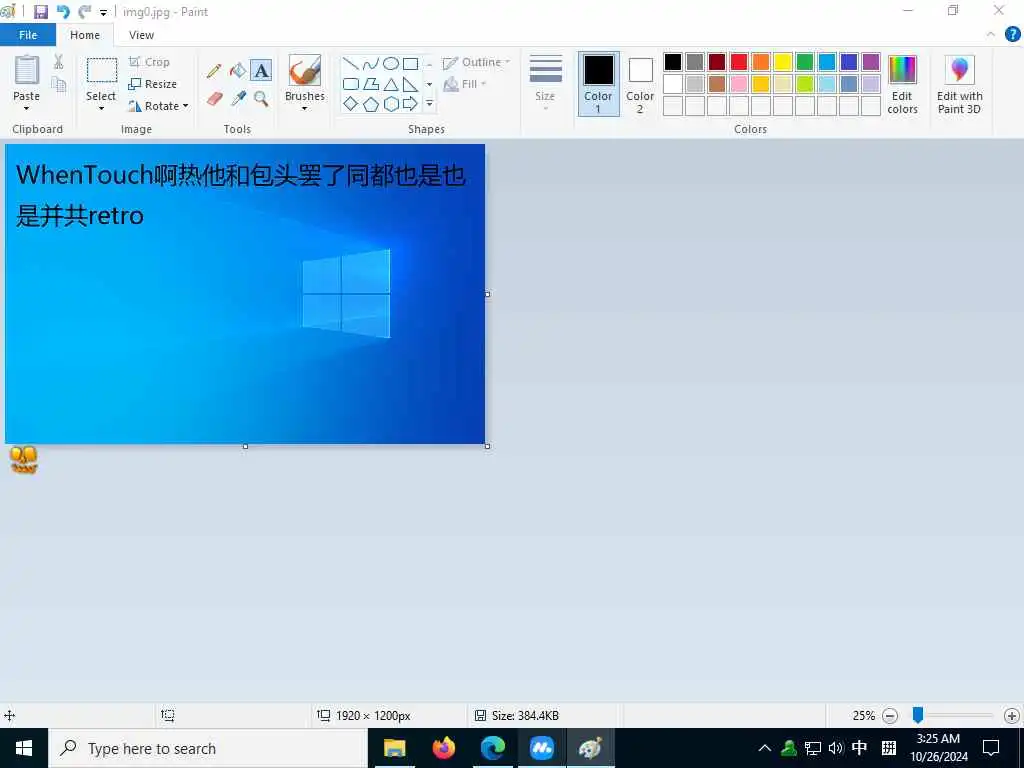The image size is (1024, 768).
Task: Click the Windows Start button
Action: pyautogui.click(x=24, y=748)
